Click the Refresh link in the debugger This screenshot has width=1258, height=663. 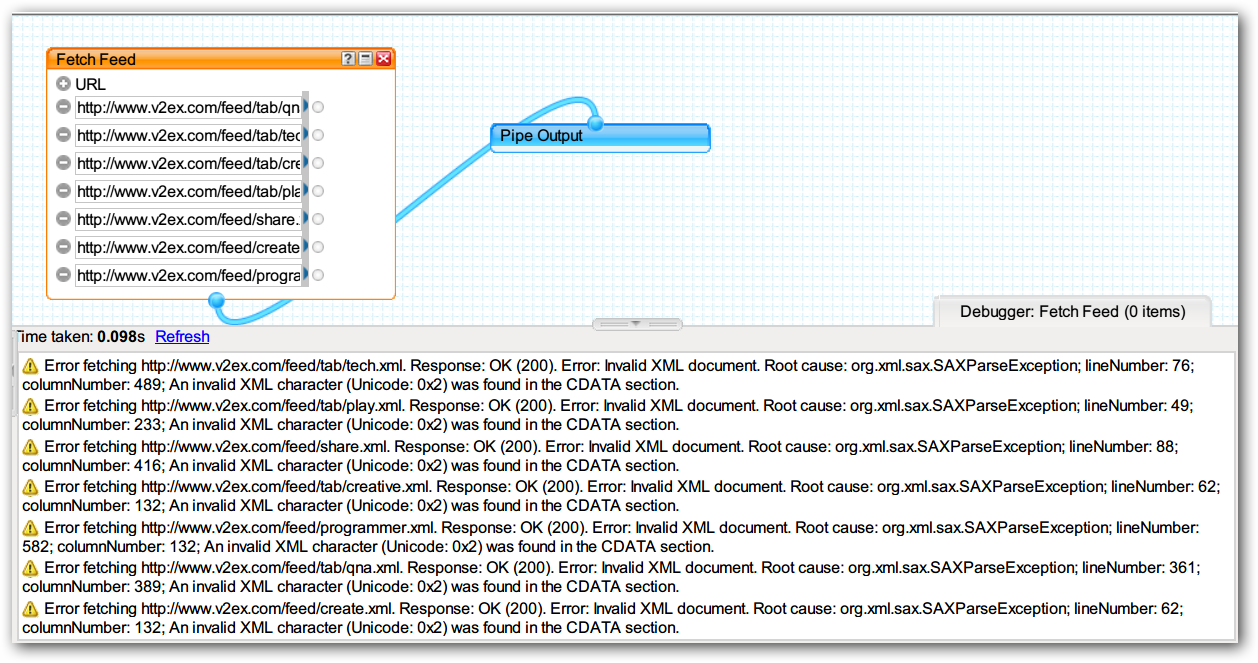[182, 337]
